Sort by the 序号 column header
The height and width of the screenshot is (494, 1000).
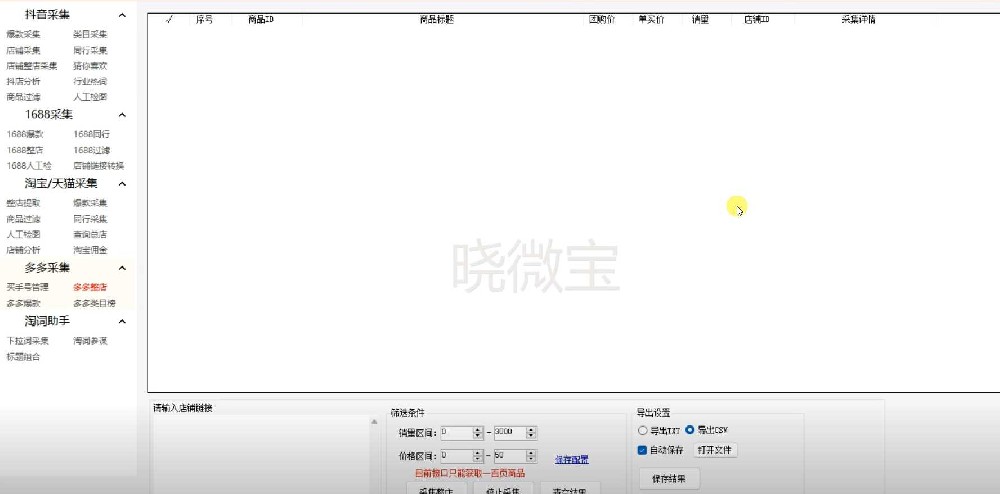tap(205, 20)
